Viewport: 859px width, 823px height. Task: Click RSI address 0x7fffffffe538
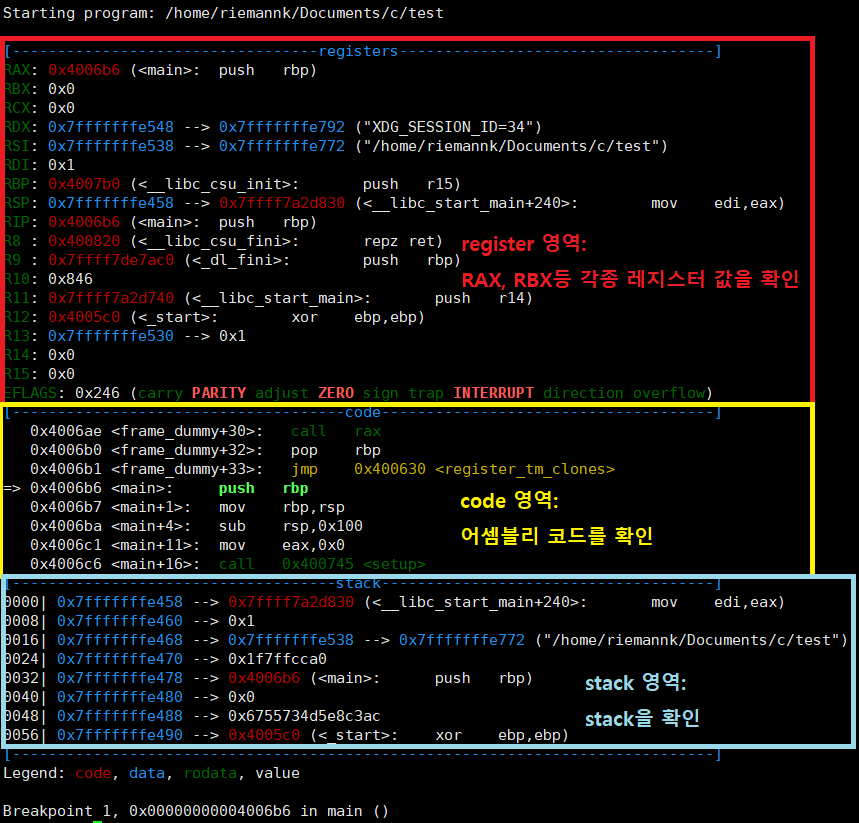coord(111,146)
